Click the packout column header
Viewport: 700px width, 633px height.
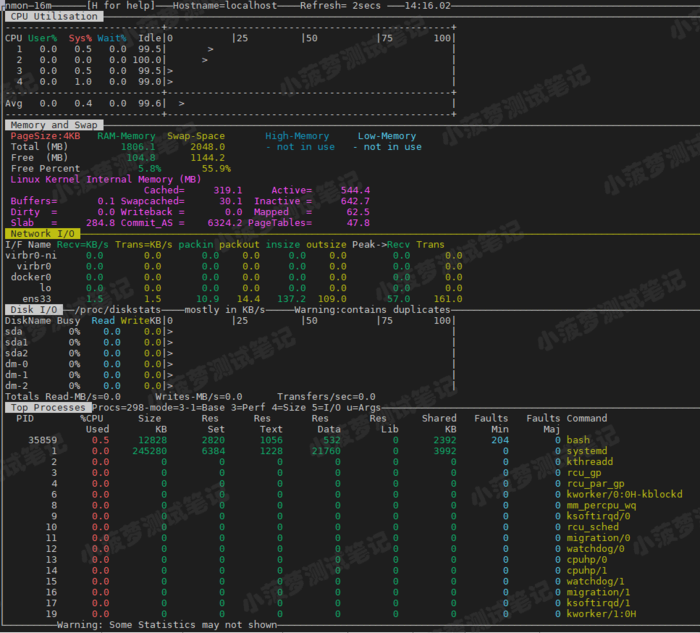point(239,245)
